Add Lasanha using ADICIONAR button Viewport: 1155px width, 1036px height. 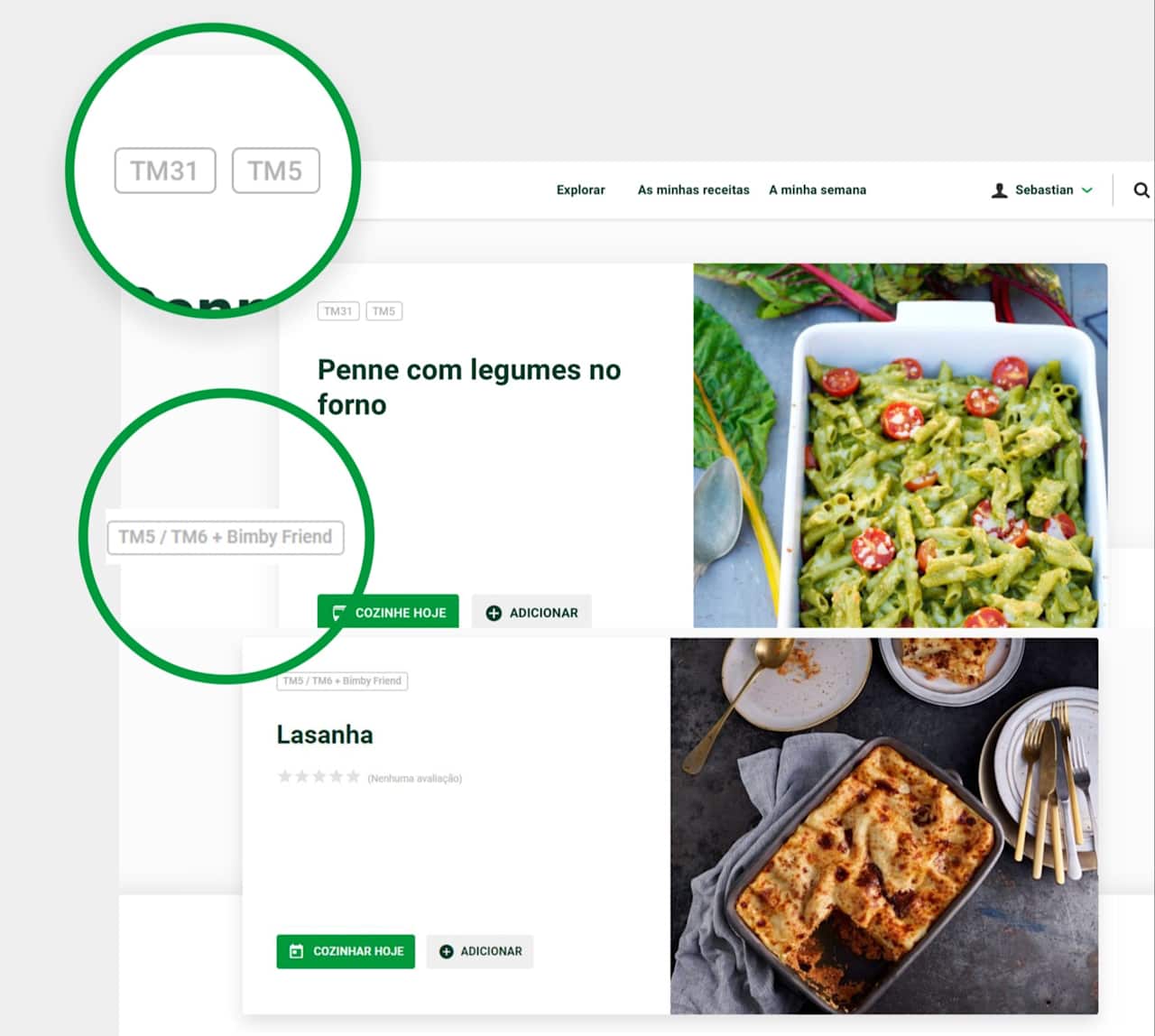coord(480,951)
